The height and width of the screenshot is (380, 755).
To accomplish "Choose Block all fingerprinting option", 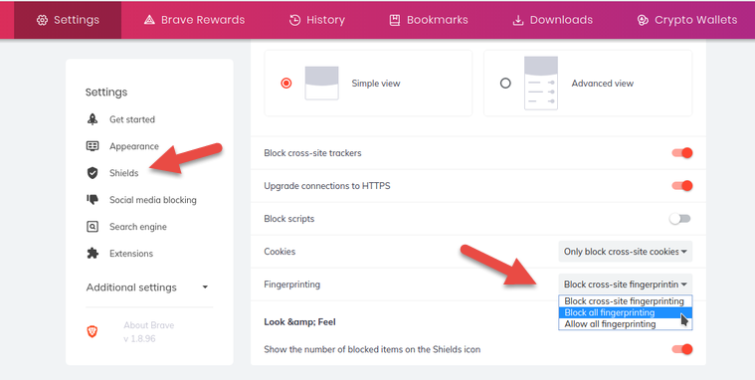I will pos(625,313).
